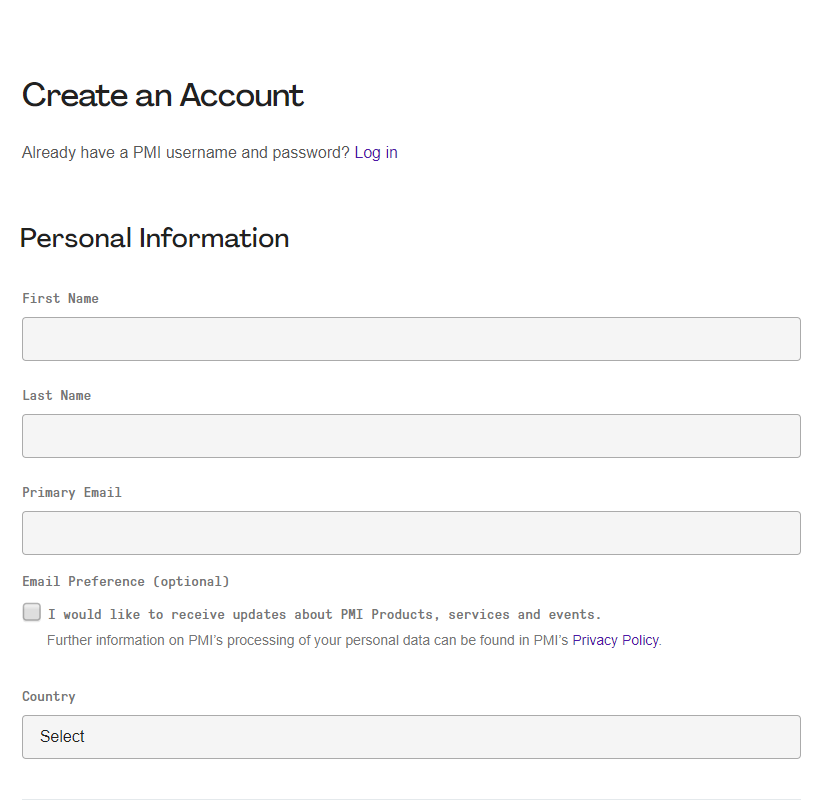Expand the Country Select dropdown
The height and width of the screenshot is (800, 821).
[411, 737]
